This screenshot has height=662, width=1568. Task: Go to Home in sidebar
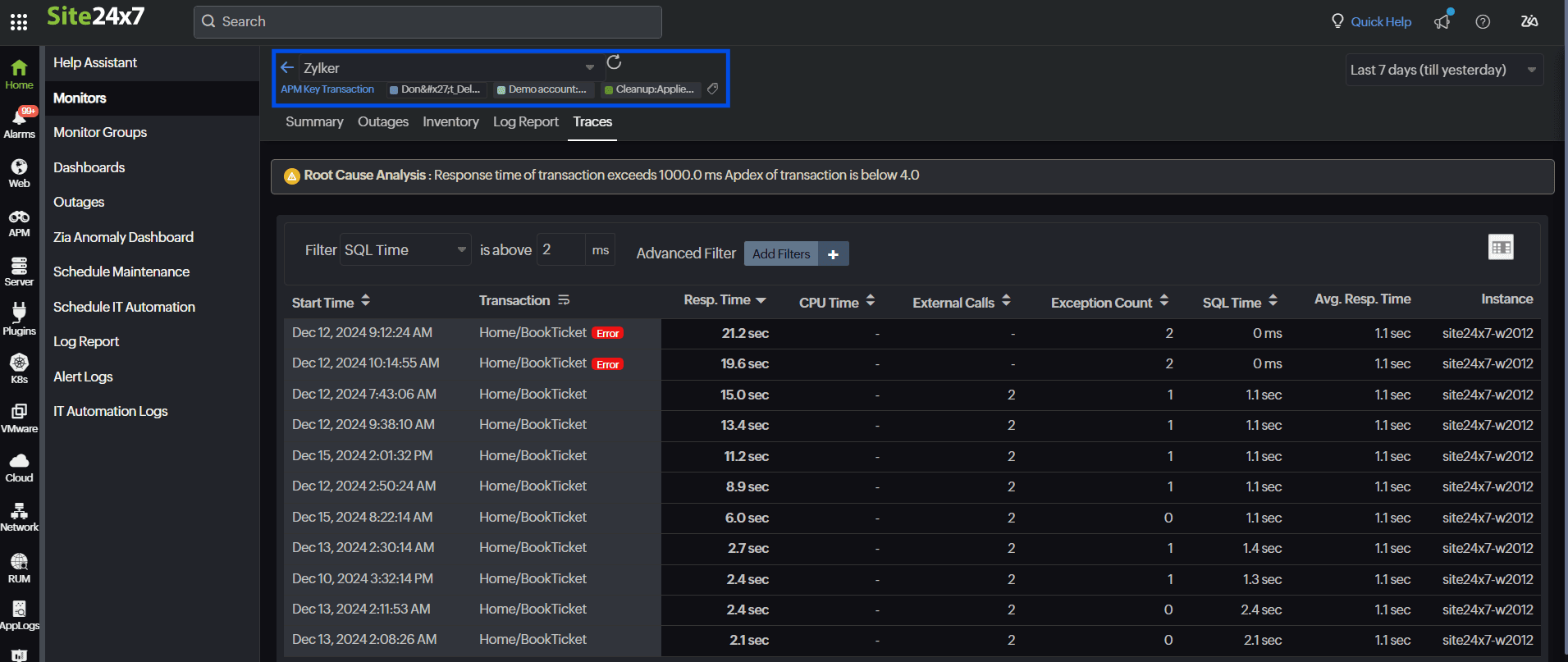click(19, 74)
